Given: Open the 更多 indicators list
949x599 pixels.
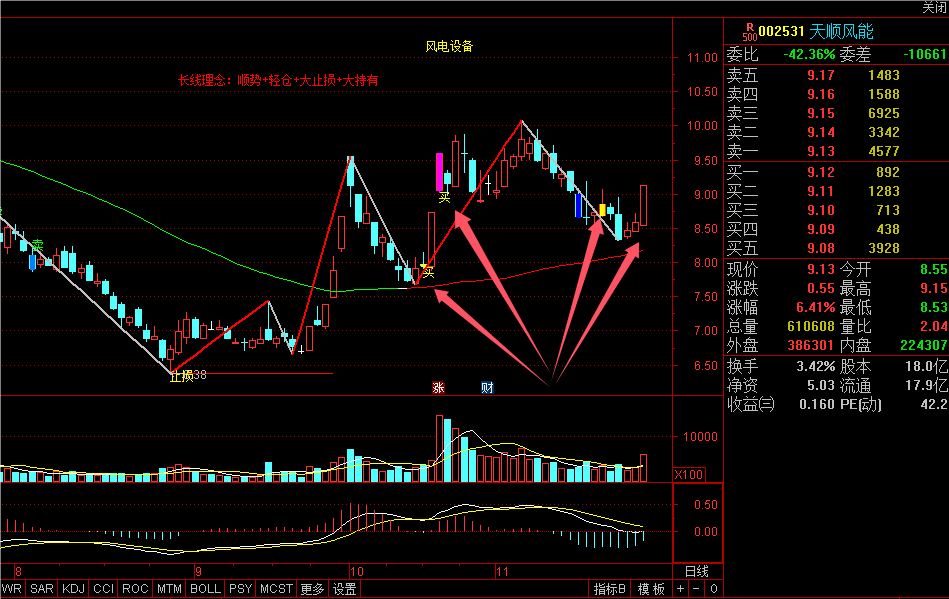Looking at the screenshot, I should pyautogui.click(x=312, y=589).
